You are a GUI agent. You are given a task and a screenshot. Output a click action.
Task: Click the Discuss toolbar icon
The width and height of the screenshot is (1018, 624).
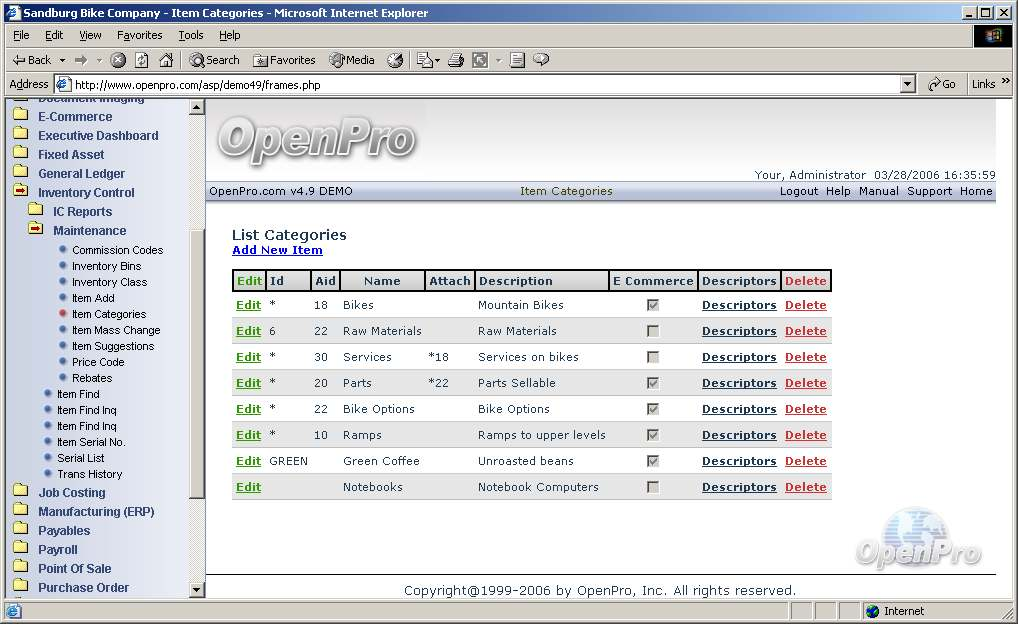tap(517, 60)
